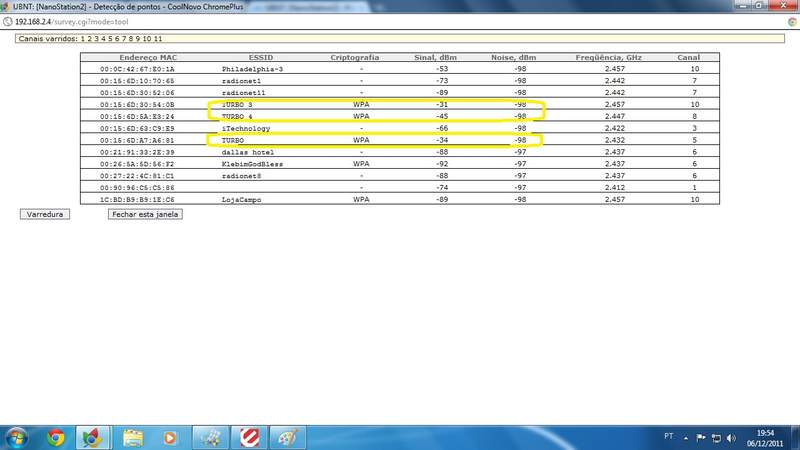Switch to the blurred second browser tab
The image size is (800, 450).
pos(311,7)
